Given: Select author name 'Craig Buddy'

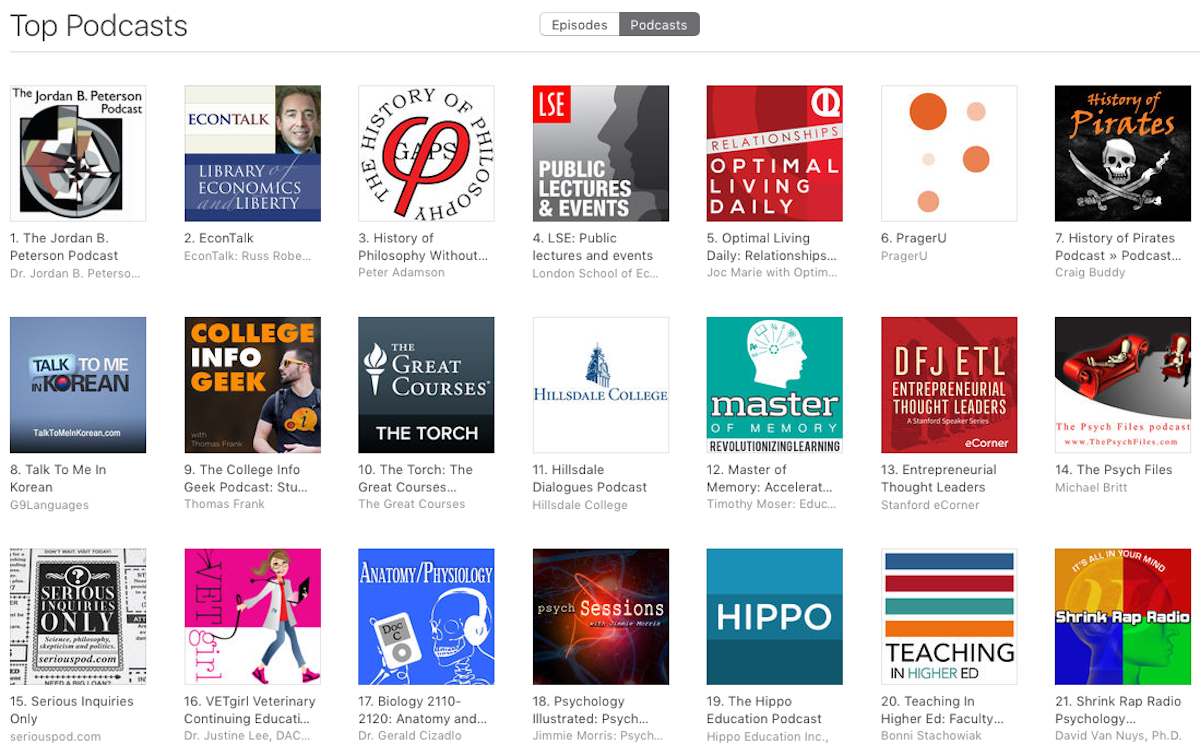Looking at the screenshot, I should point(1089,273).
